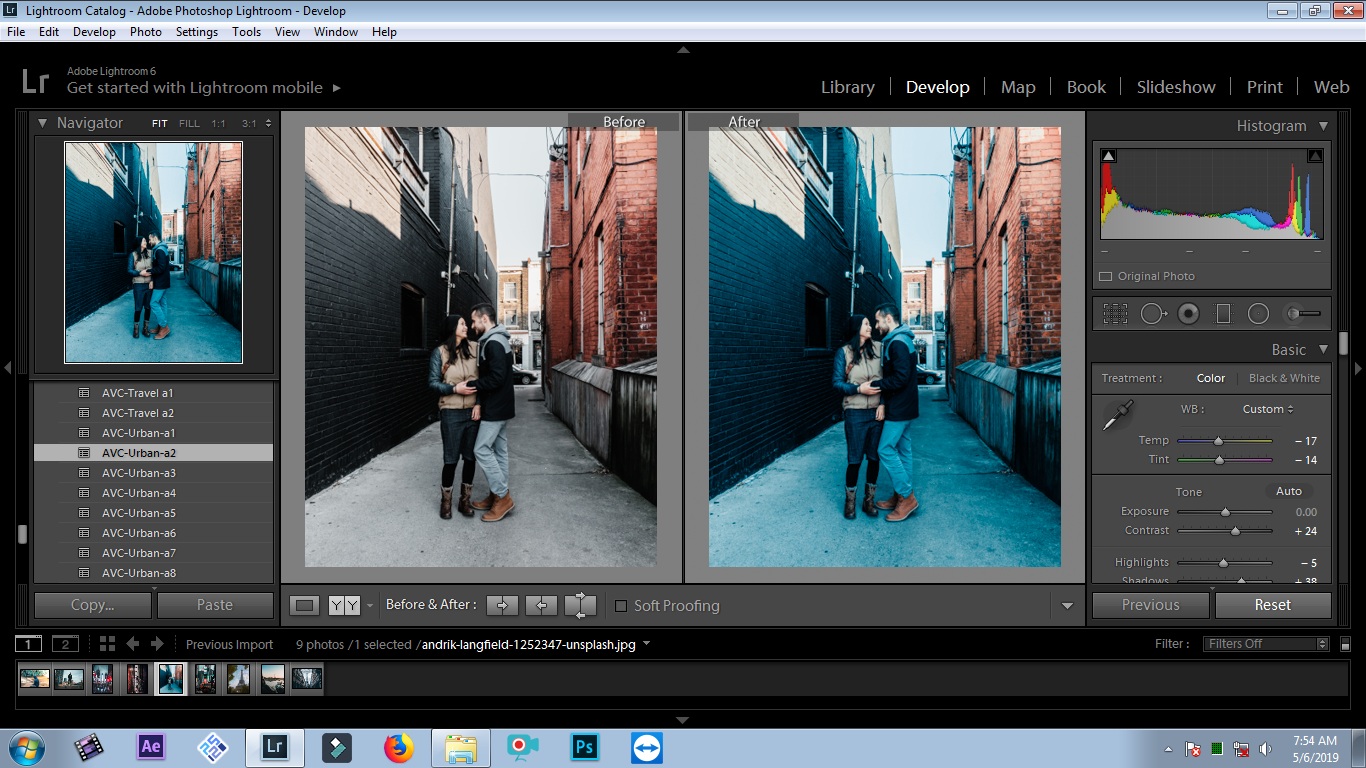Switch to the Map module
The width and height of the screenshot is (1366, 768).
pos(1018,87)
